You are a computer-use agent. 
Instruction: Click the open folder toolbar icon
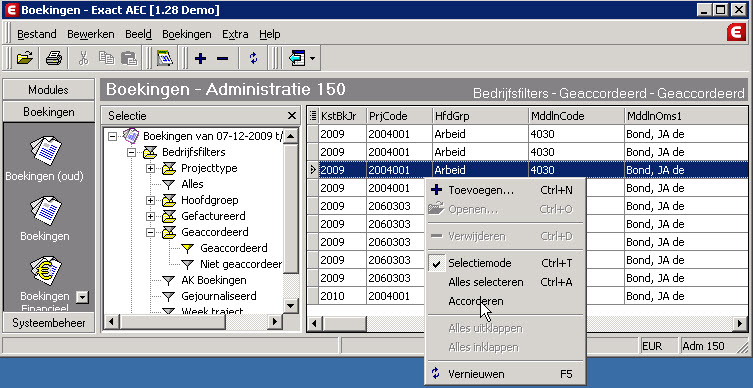tap(24, 59)
